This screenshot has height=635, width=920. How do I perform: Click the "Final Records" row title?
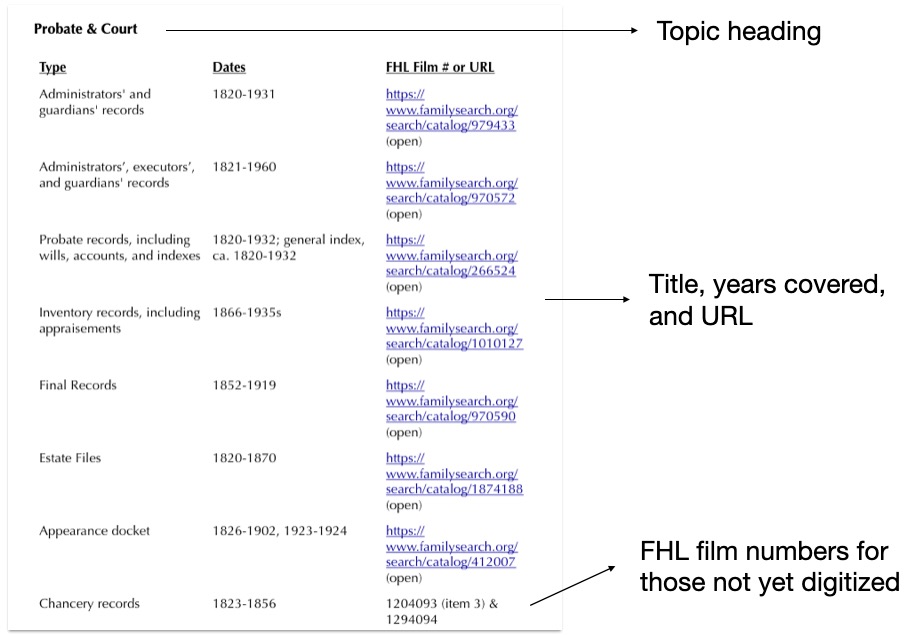click(78, 385)
